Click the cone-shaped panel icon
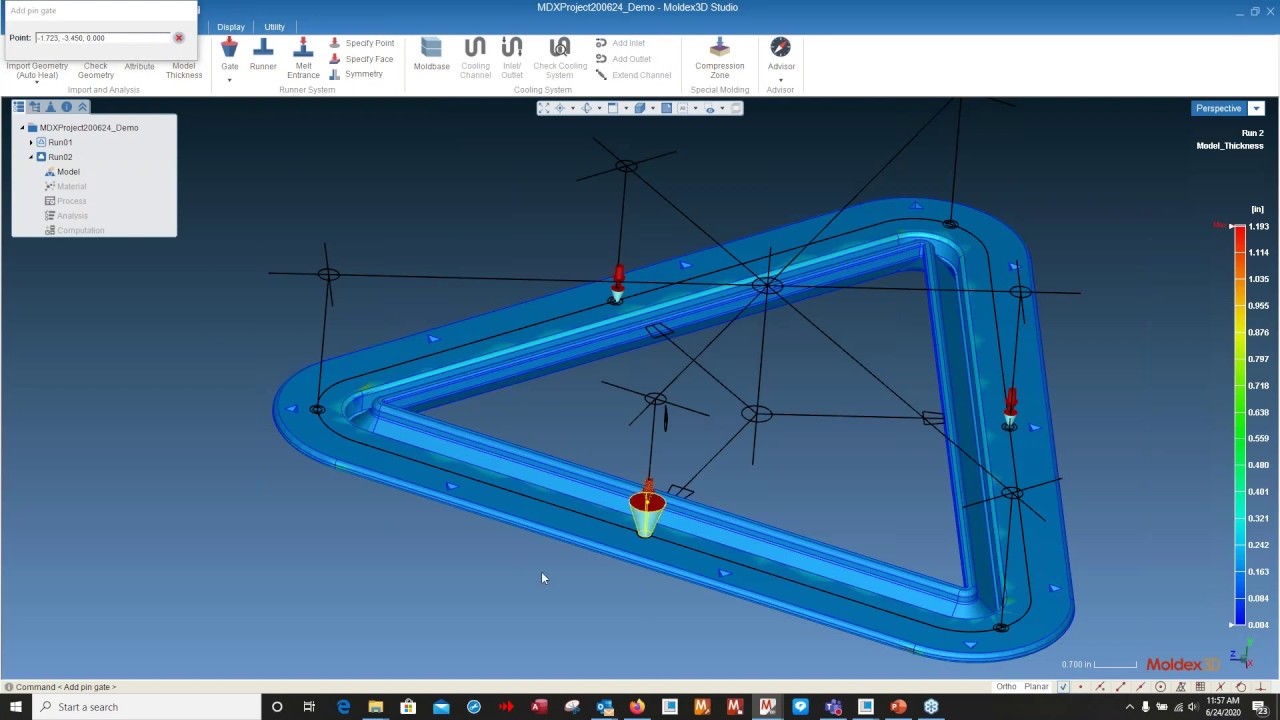 click(x=51, y=107)
